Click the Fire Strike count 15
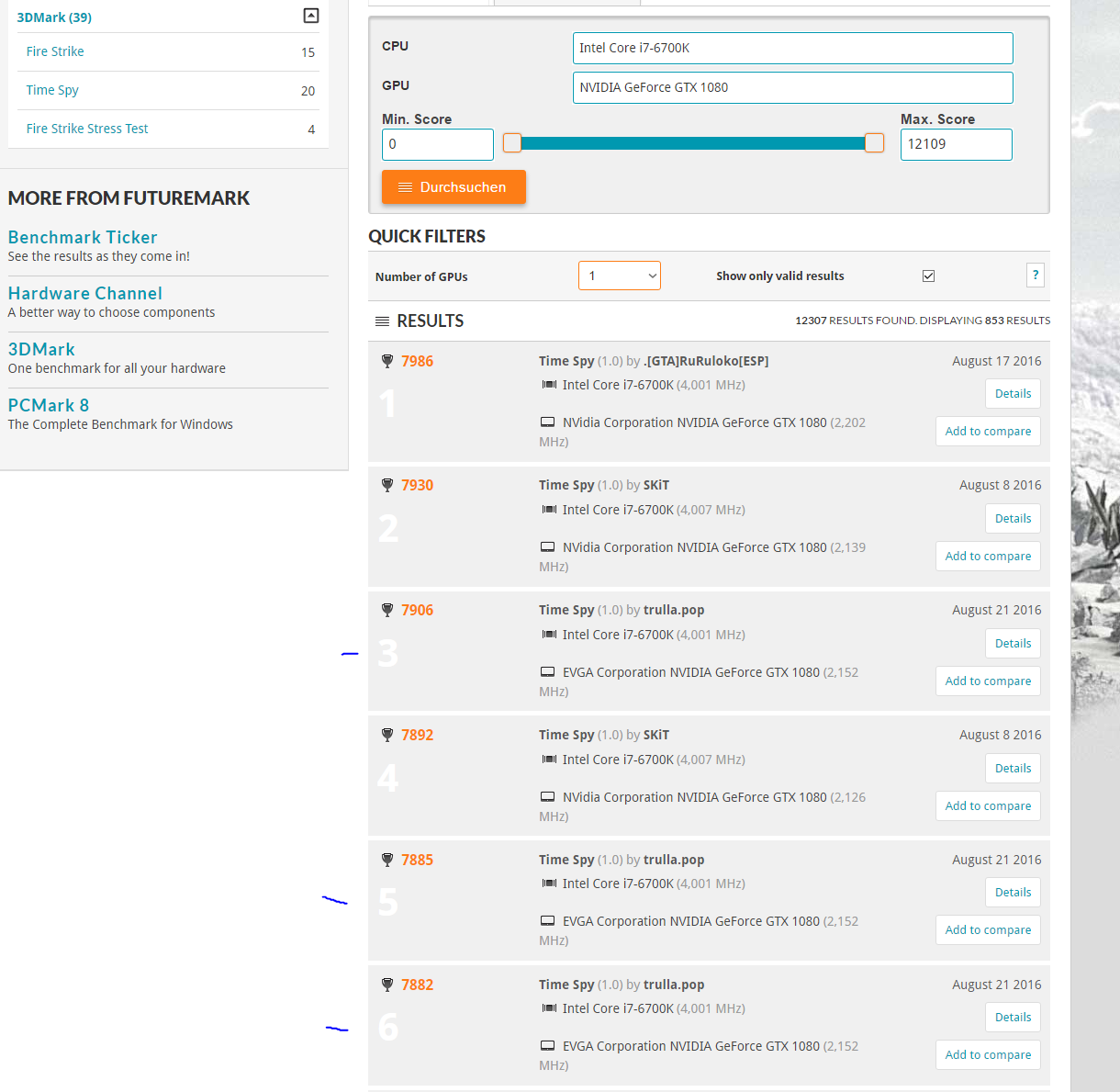1120x1092 pixels. point(308,52)
